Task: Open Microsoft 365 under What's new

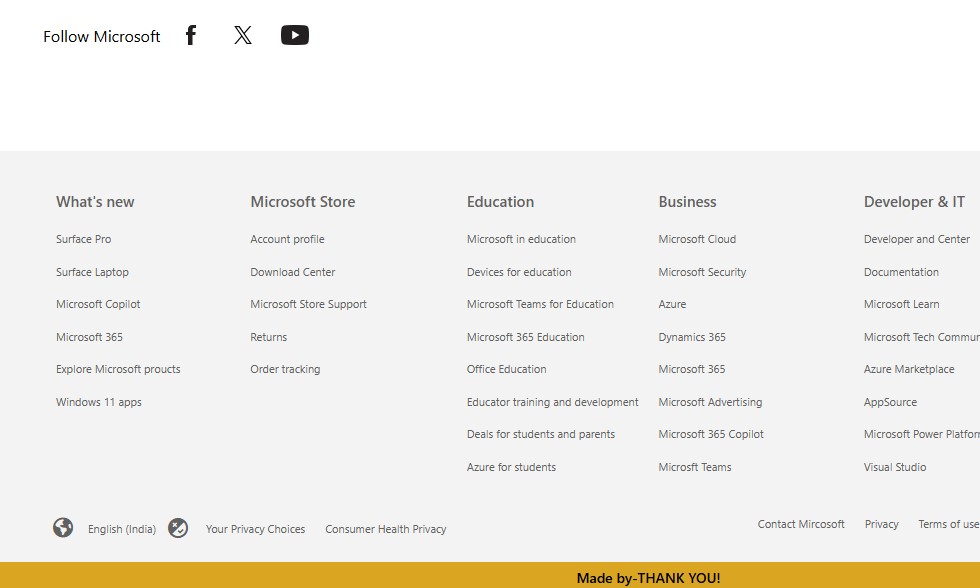Action: (89, 337)
